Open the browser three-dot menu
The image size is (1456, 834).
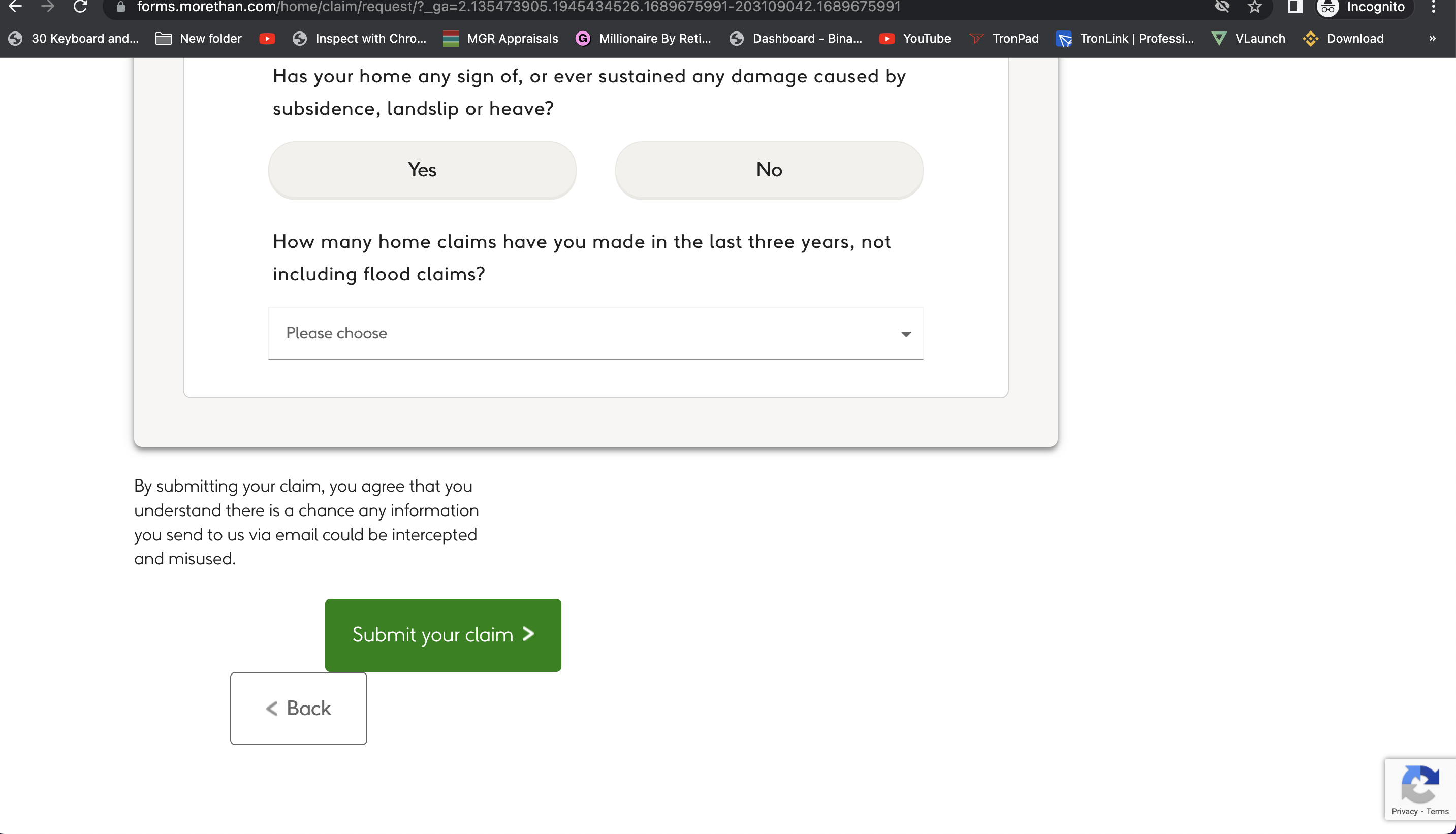click(x=1433, y=7)
